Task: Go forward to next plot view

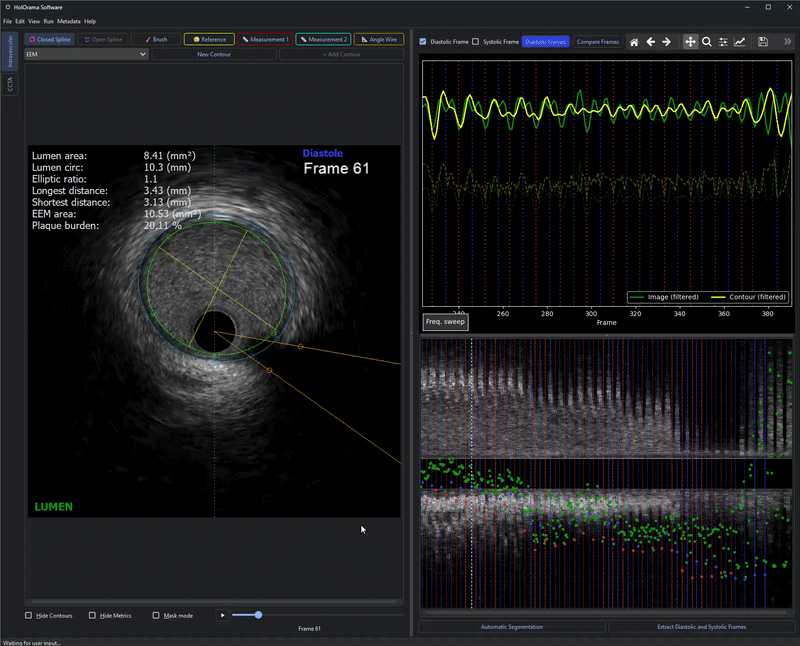Action: (x=666, y=42)
